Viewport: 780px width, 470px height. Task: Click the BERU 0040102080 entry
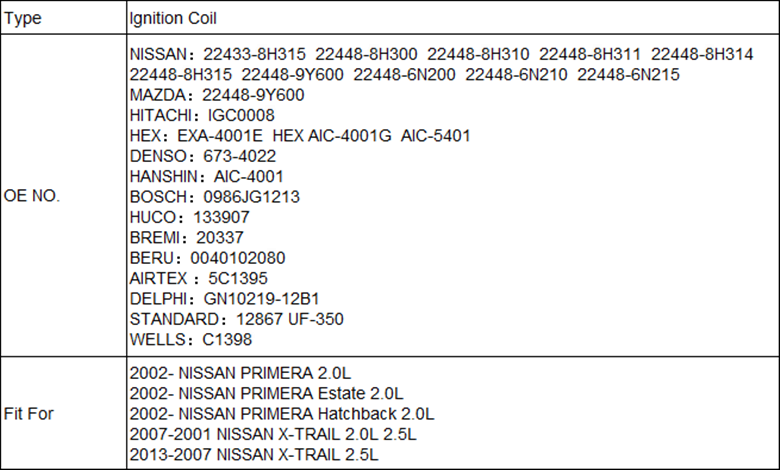click(207, 258)
